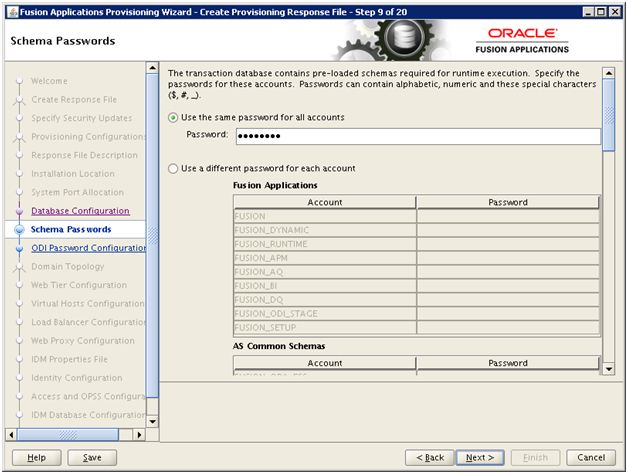Click the Provisioning Configurations step
This screenshot has height=474, width=628.
point(89,137)
